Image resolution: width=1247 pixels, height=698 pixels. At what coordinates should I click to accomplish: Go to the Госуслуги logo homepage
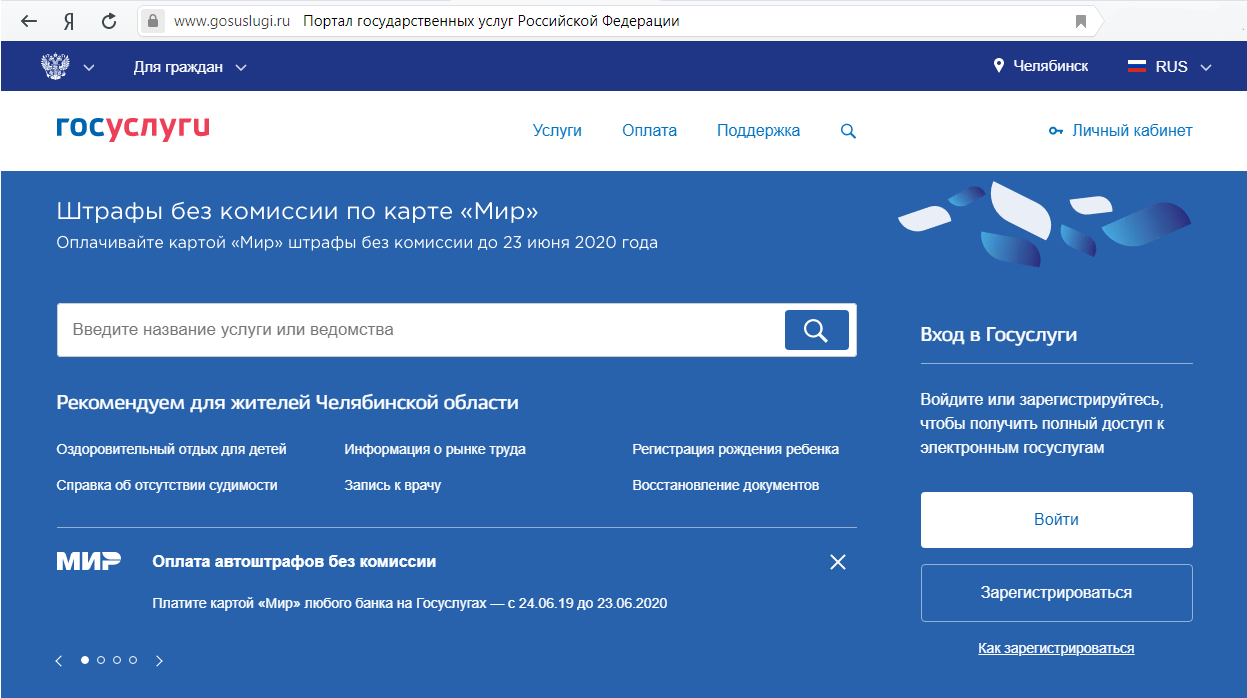tap(133, 127)
